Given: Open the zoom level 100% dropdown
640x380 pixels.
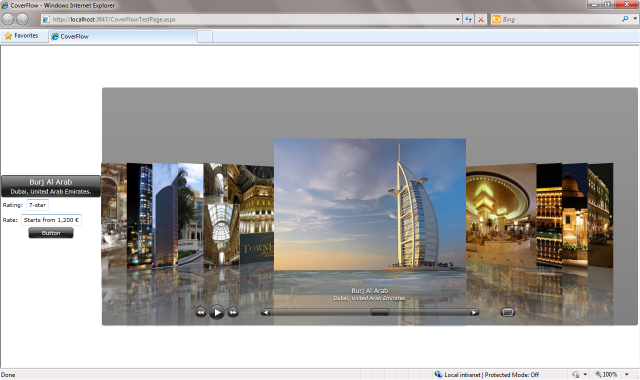Looking at the screenshot, I should pyautogui.click(x=627, y=374).
